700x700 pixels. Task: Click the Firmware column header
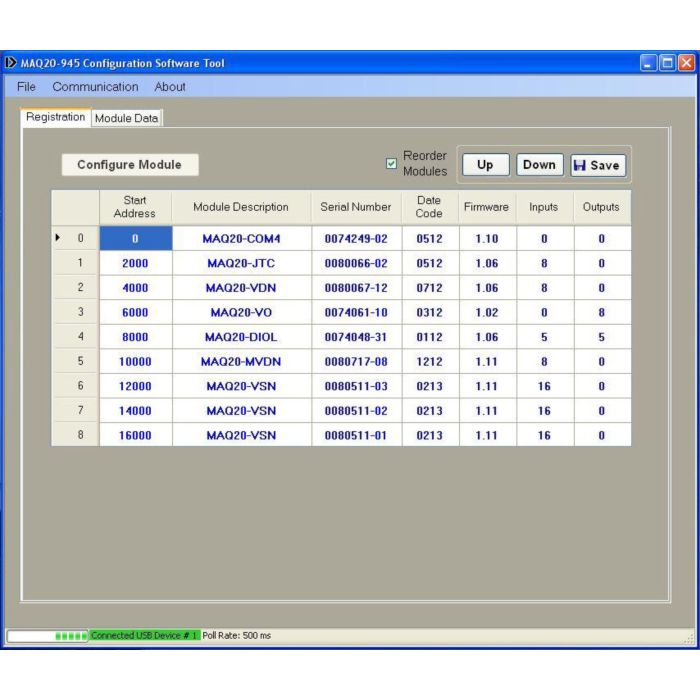(x=487, y=207)
